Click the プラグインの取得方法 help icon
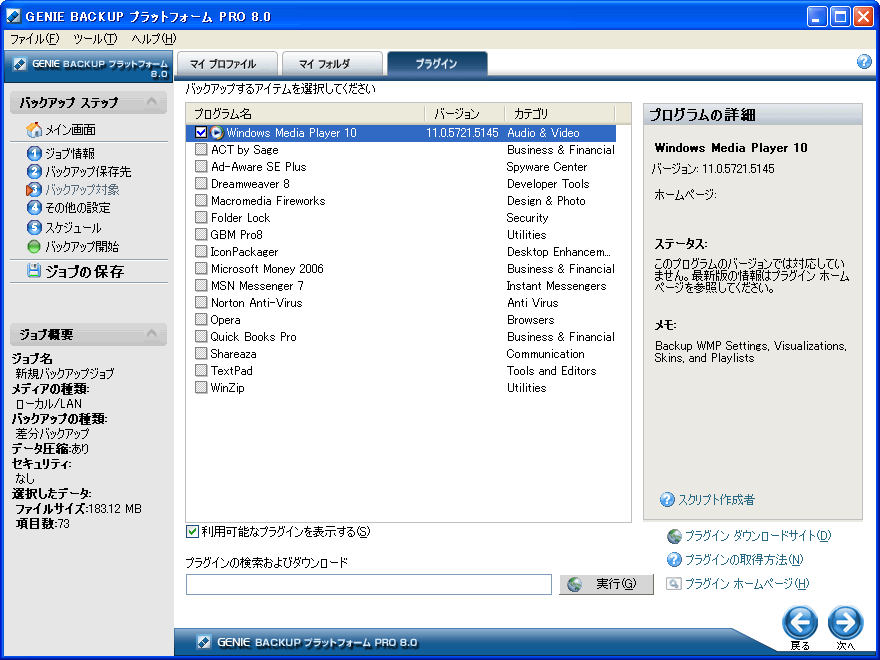This screenshot has height=660, width=880. 674,560
